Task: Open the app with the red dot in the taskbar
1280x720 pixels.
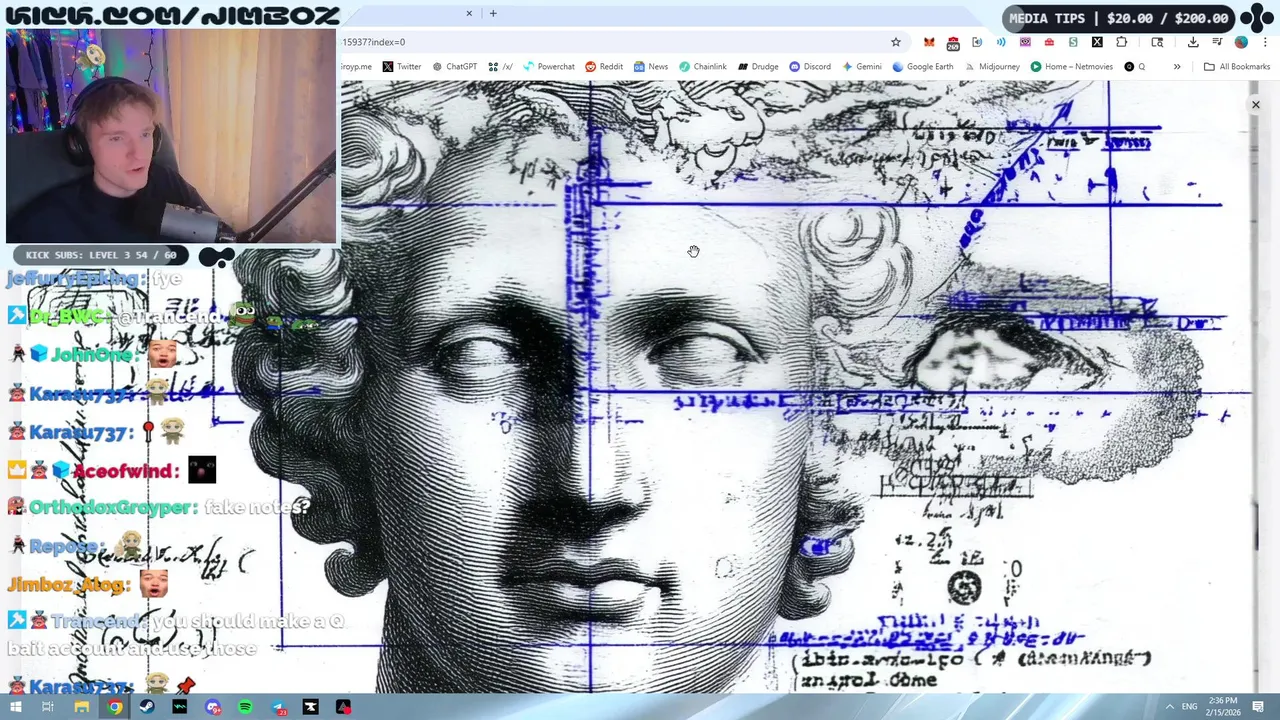Action: (x=343, y=707)
